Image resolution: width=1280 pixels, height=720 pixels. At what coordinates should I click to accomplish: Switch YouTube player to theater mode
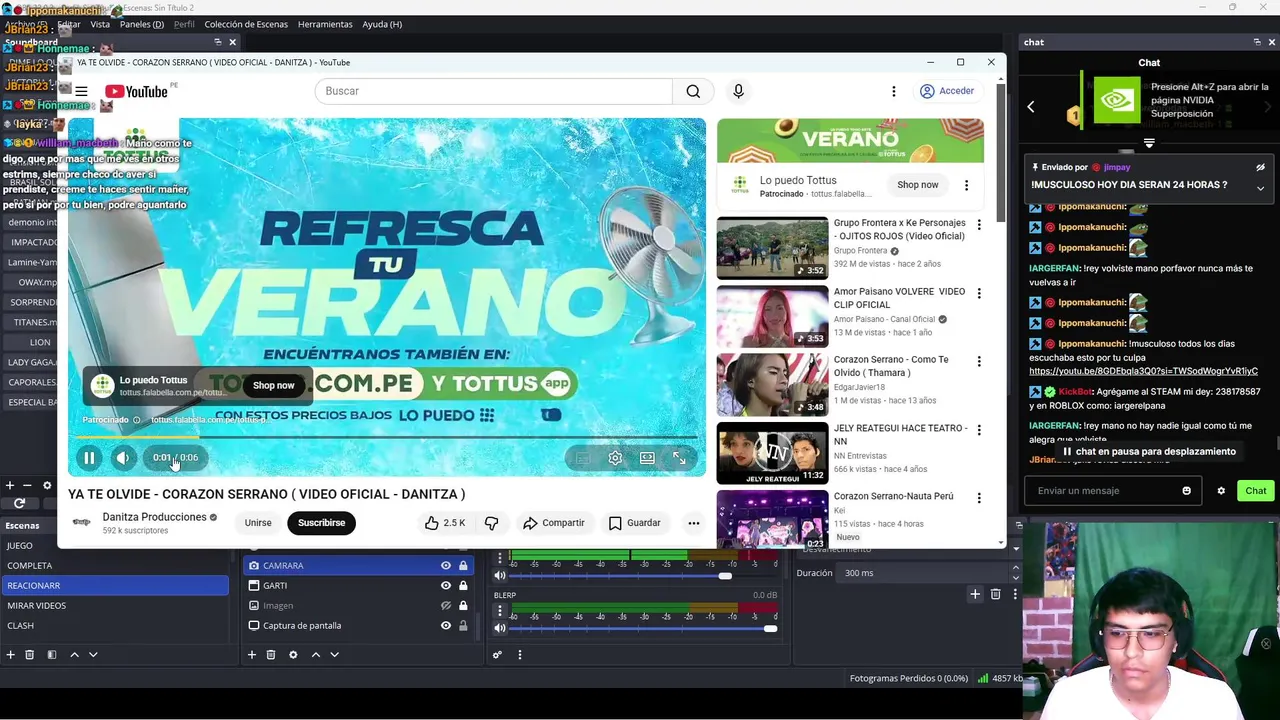coord(647,458)
